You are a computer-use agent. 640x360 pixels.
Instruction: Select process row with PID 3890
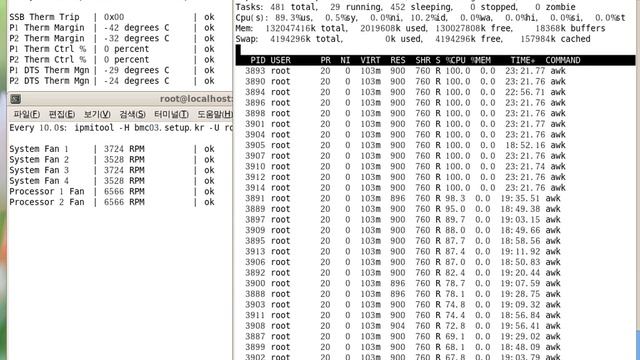pyautogui.click(x=405, y=81)
